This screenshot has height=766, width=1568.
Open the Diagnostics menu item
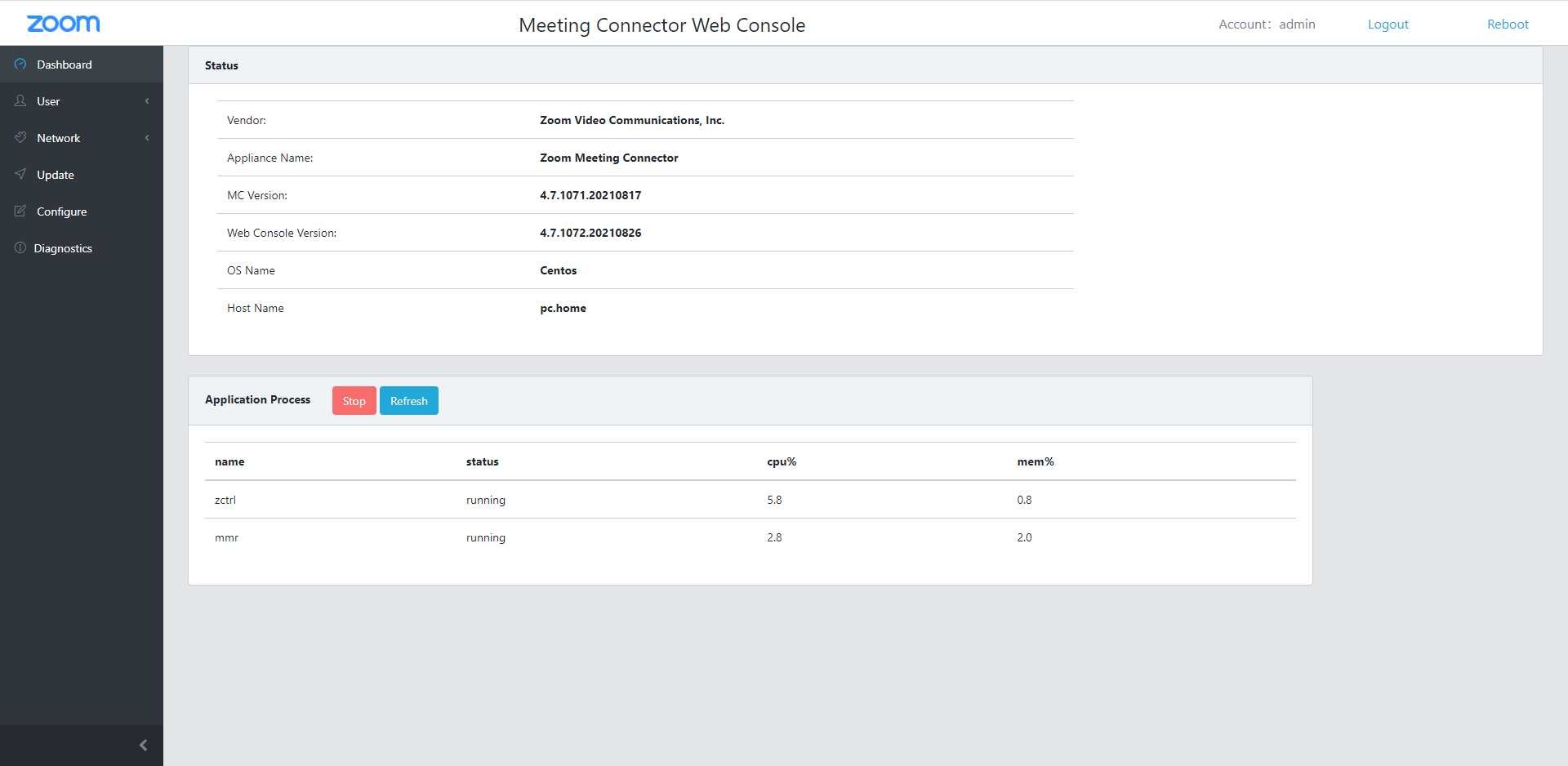pos(82,248)
